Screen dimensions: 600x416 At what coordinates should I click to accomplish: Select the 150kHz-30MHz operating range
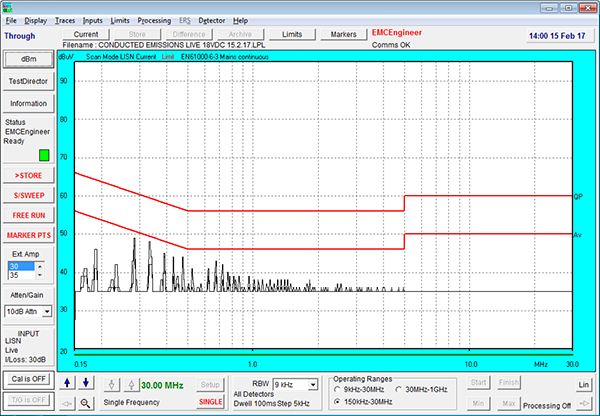338,402
